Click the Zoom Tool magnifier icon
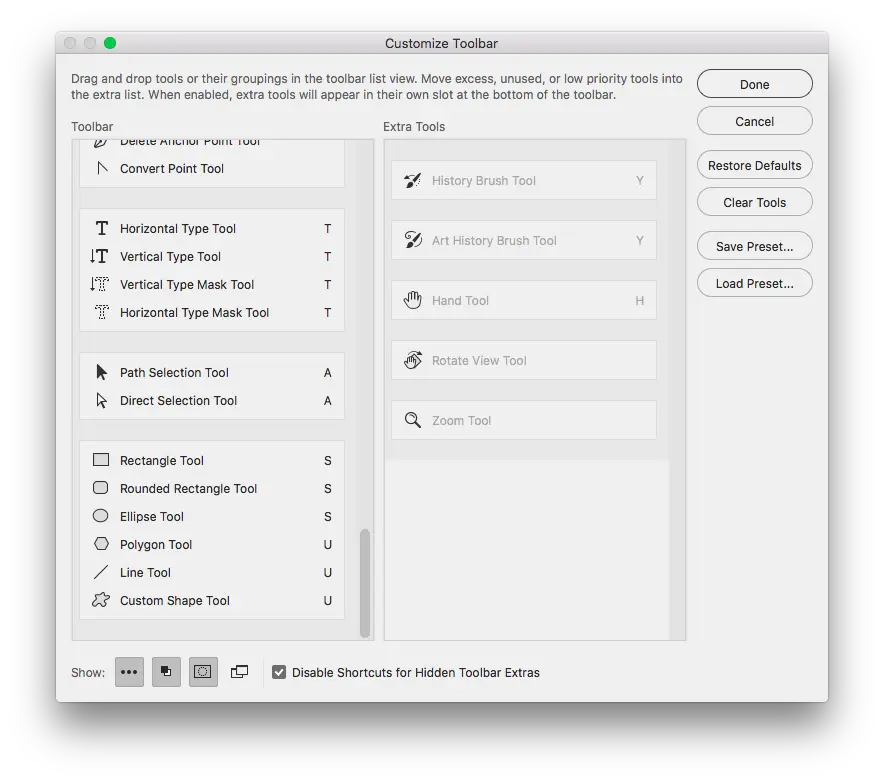The image size is (884, 782). pyautogui.click(x=413, y=420)
